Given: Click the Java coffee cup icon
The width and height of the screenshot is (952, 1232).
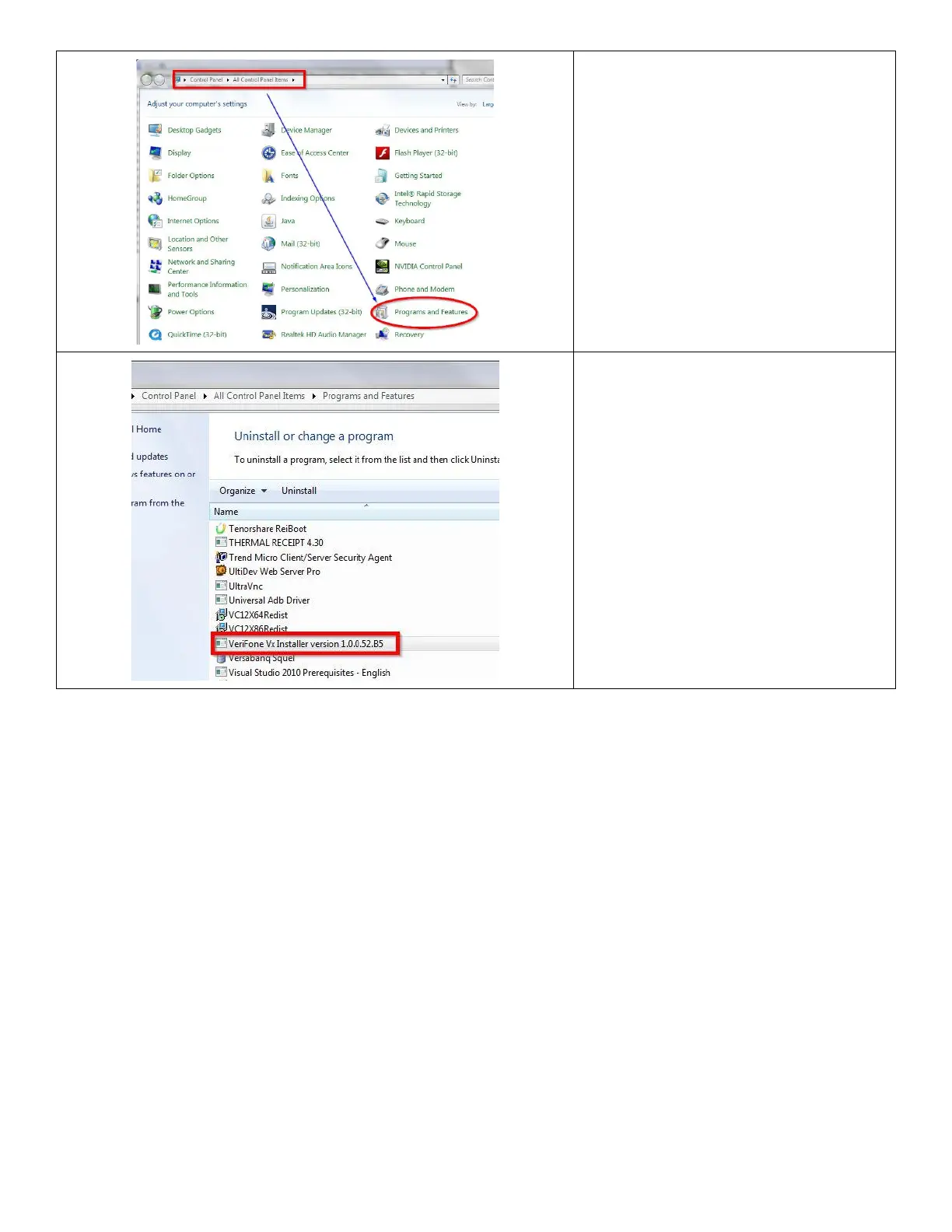Looking at the screenshot, I should [x=268, y=221].
